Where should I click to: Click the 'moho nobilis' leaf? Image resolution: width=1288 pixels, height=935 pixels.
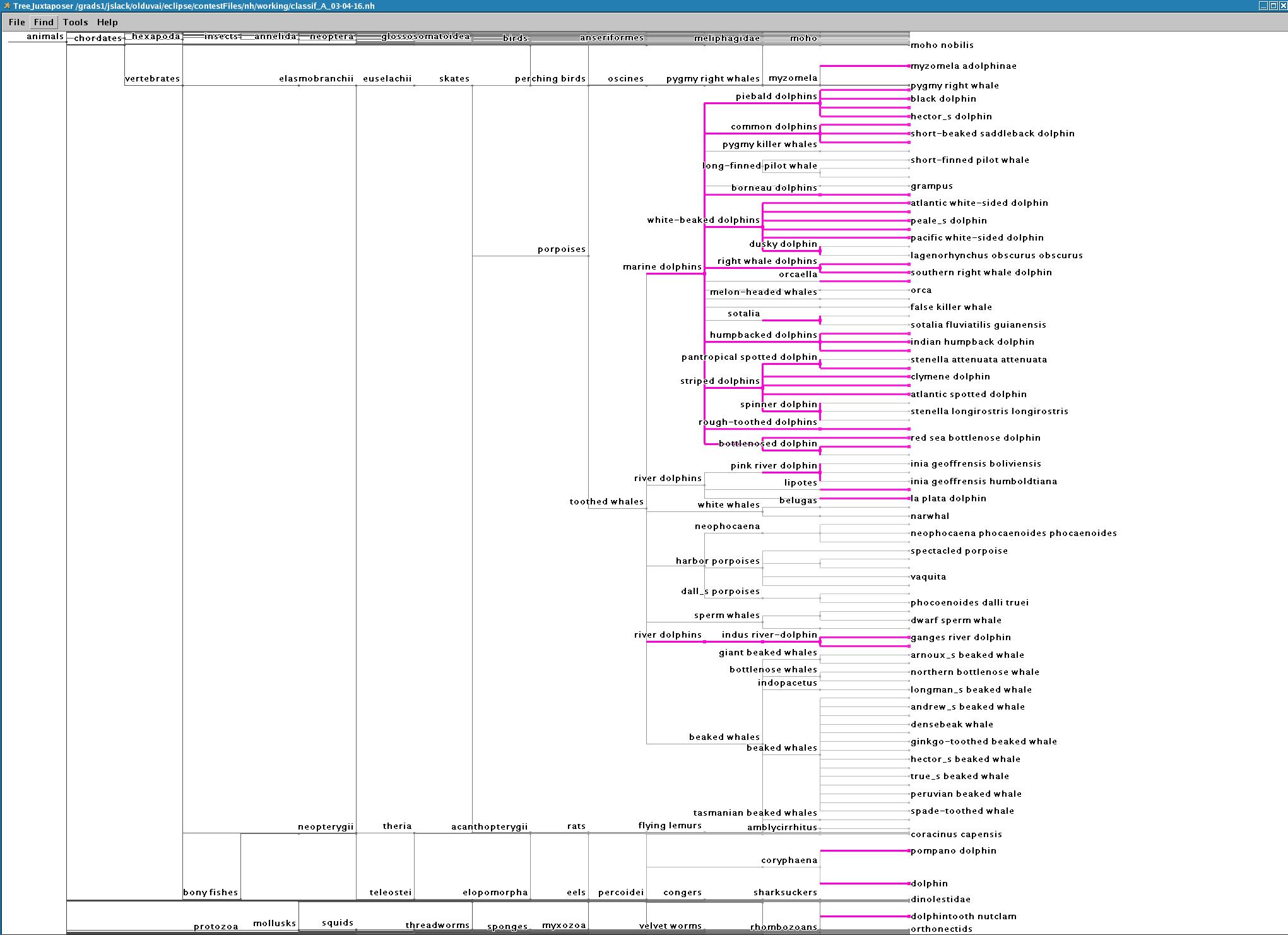click(x=942, y=45)
